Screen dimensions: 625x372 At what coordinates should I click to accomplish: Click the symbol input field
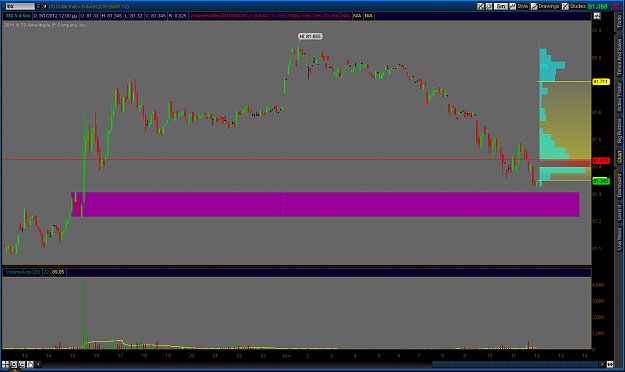point(20,6)
